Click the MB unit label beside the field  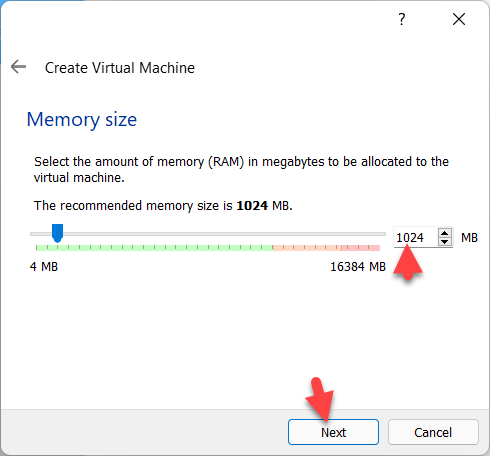point(469,238)
